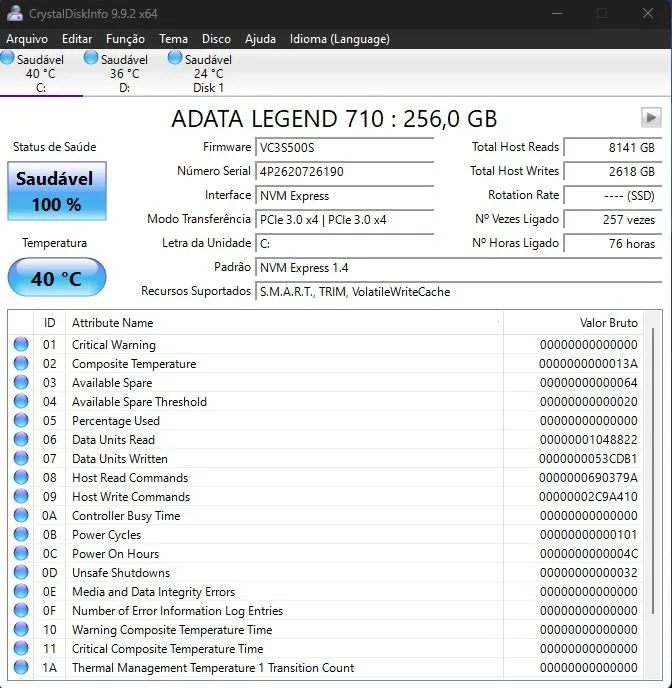Click the Total Host Writes value 2618 GB
Image resolution: width=672 pixels, height=688 pixels.
613,172
